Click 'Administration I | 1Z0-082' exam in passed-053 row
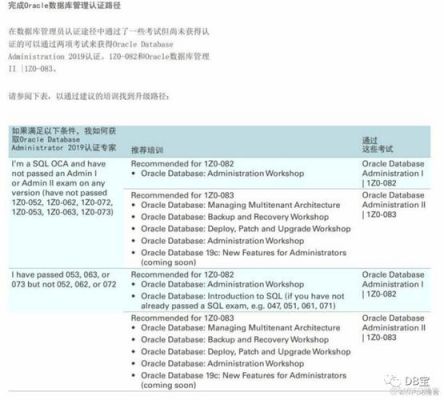Screen dimensions: 444x400 [x=393, y=284]
